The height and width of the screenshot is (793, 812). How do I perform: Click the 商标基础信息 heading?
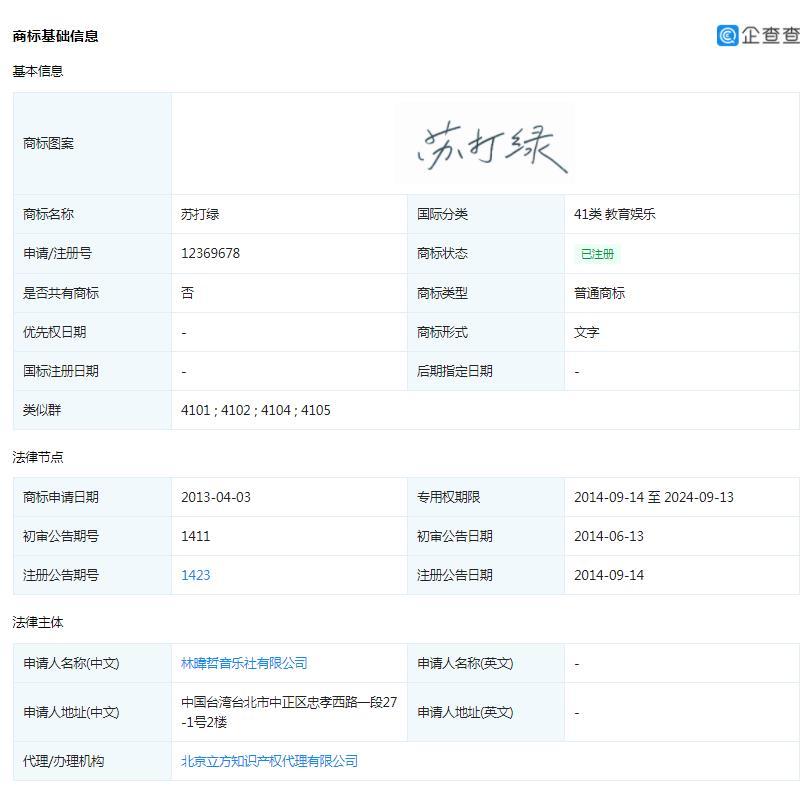(x=55, y=36)
